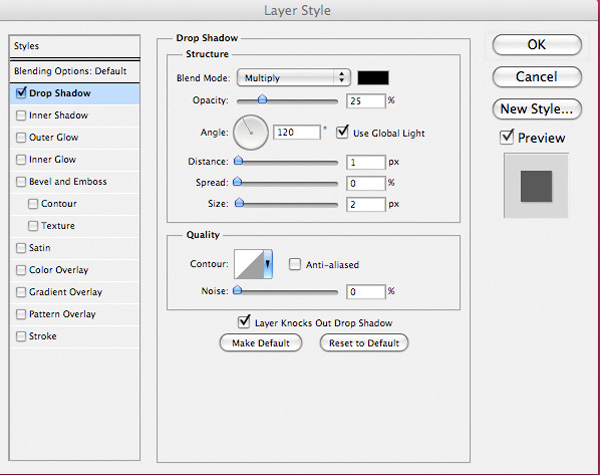Open the Blend Mode Multiply dropdown

pyautogui.click(x=293, y=78)
